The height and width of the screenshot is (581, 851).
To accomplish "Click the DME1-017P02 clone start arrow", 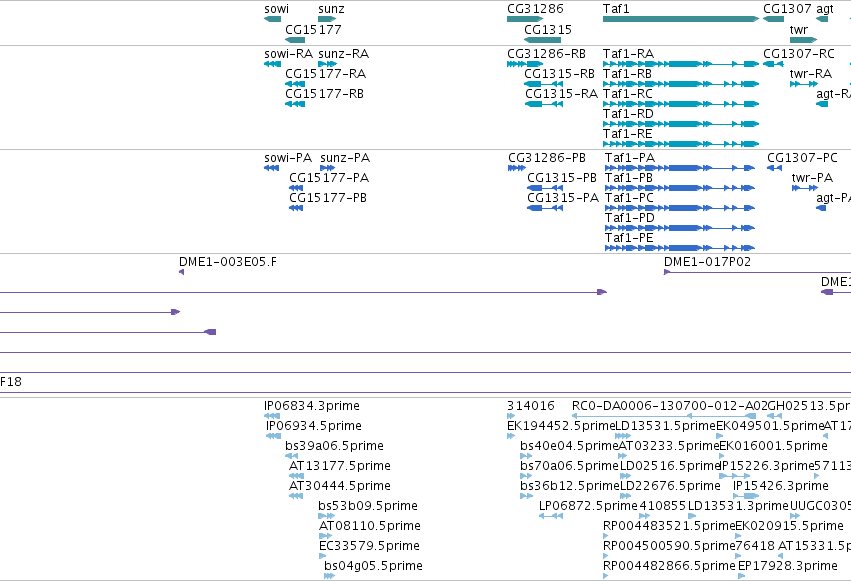I will 667,272.
